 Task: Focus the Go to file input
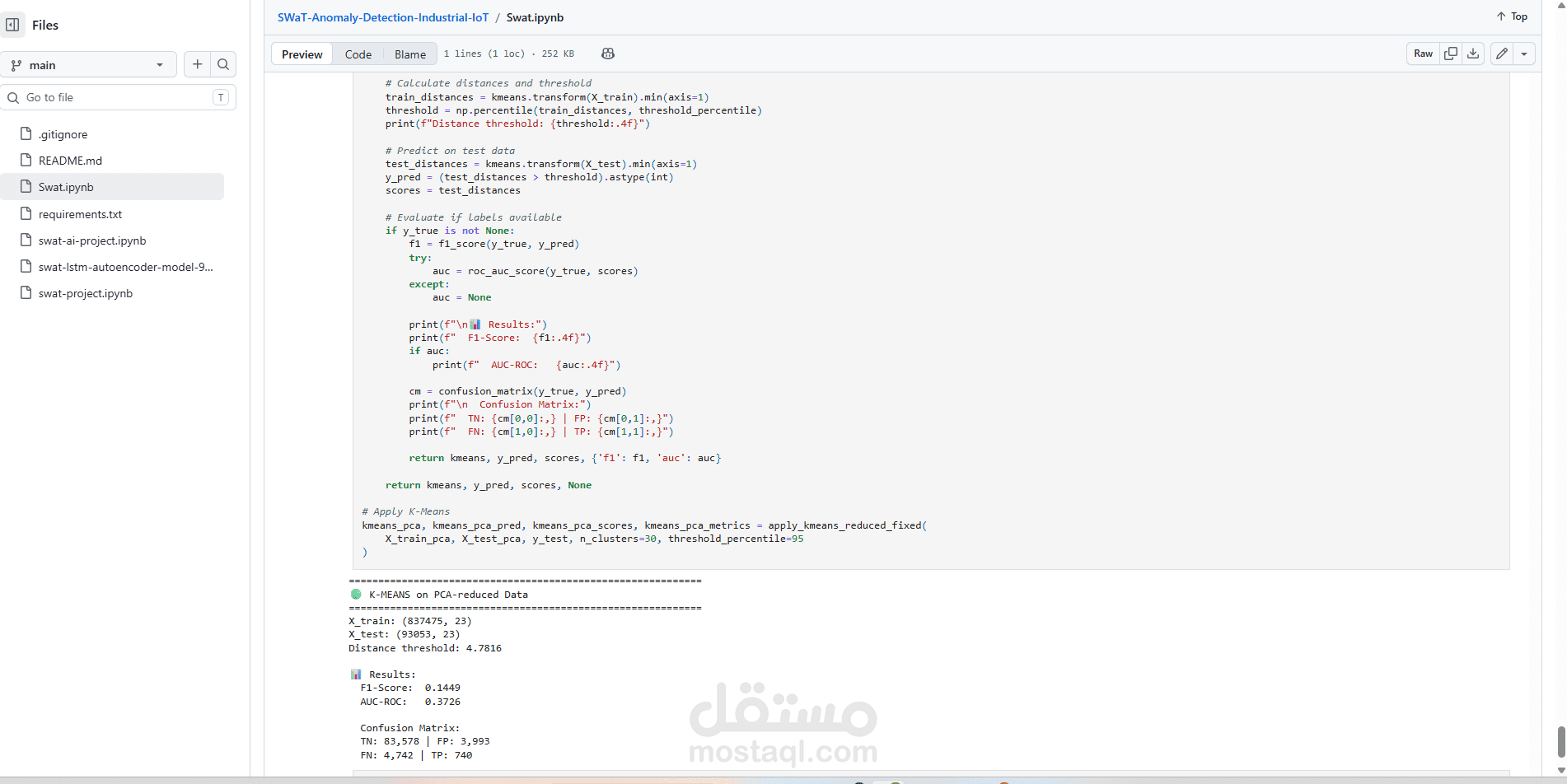coord(119,97)
